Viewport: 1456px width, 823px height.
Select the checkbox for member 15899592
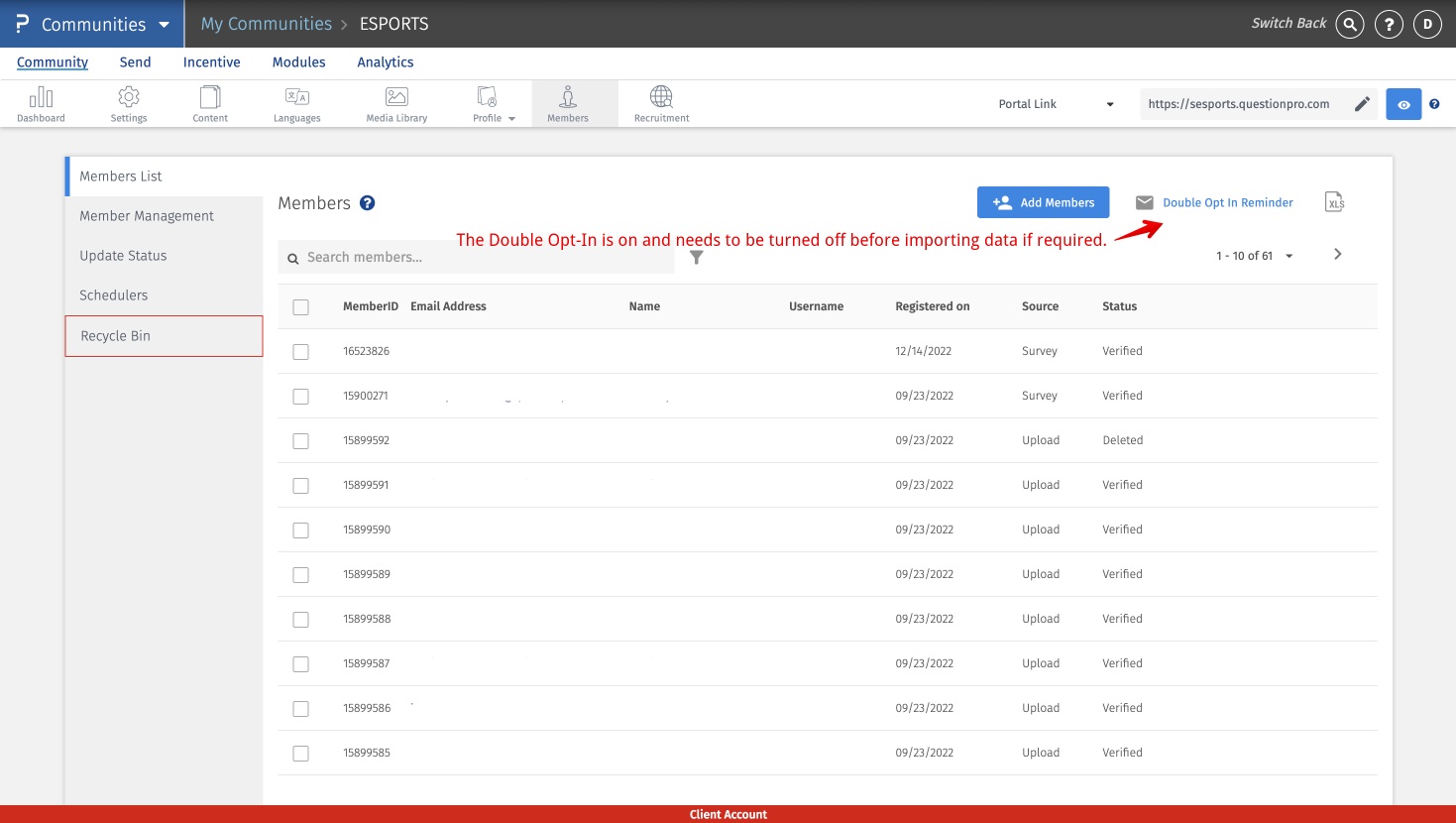point(301,441)
